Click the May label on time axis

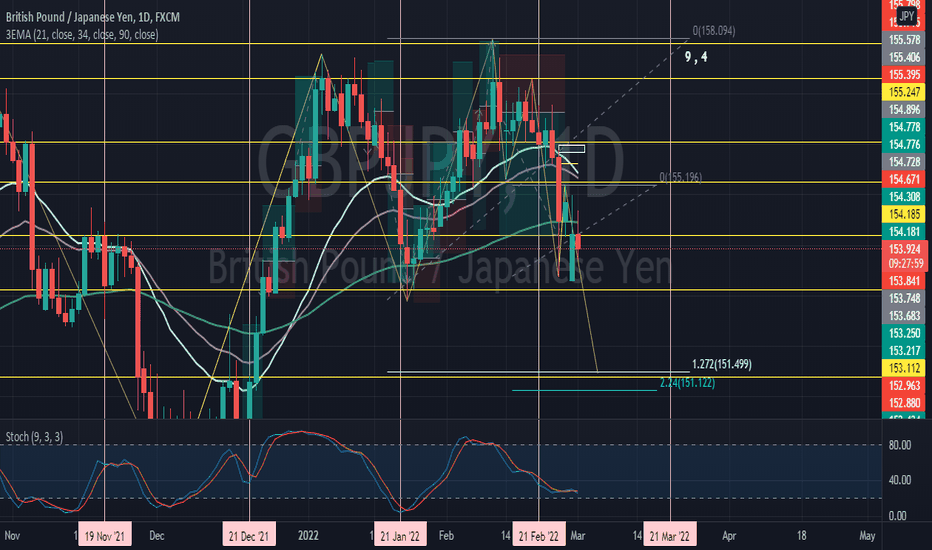point(867,536)
